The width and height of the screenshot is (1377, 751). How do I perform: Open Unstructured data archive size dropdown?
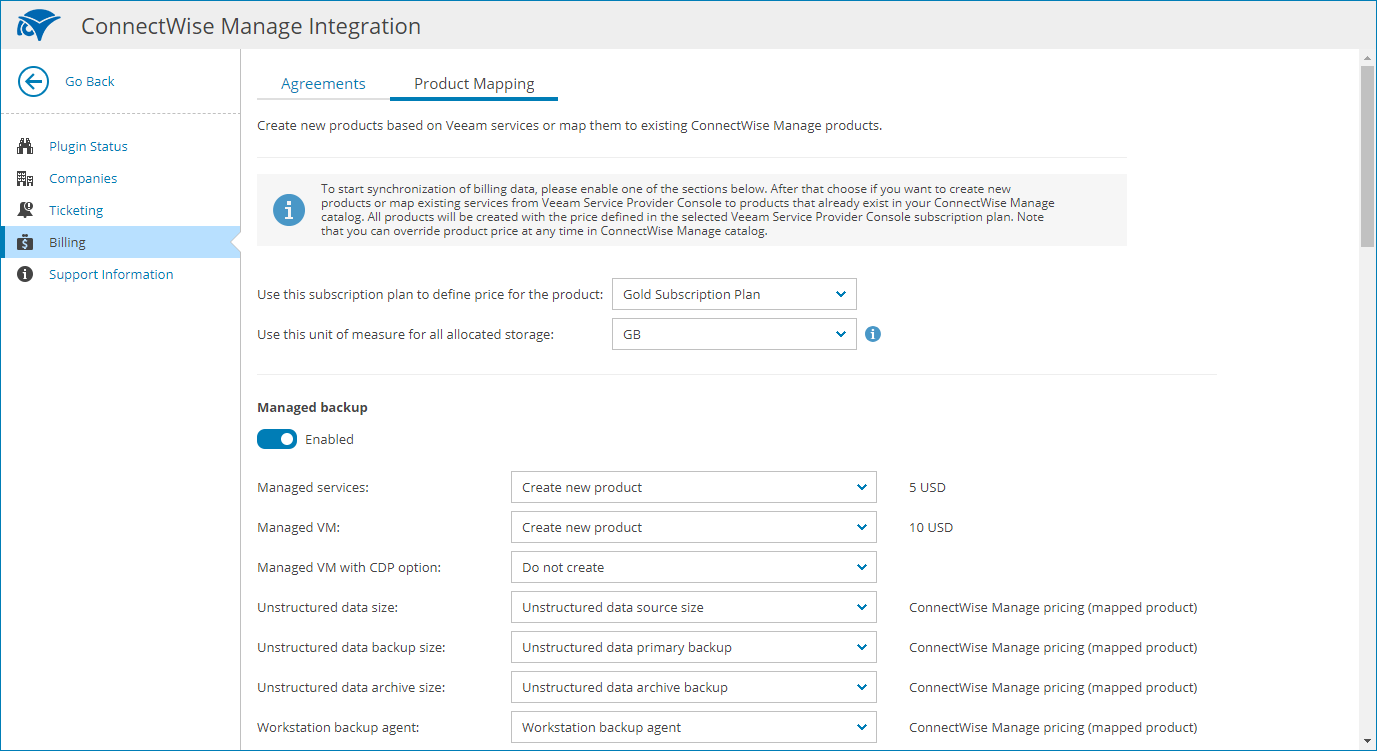tap(693, 688)
